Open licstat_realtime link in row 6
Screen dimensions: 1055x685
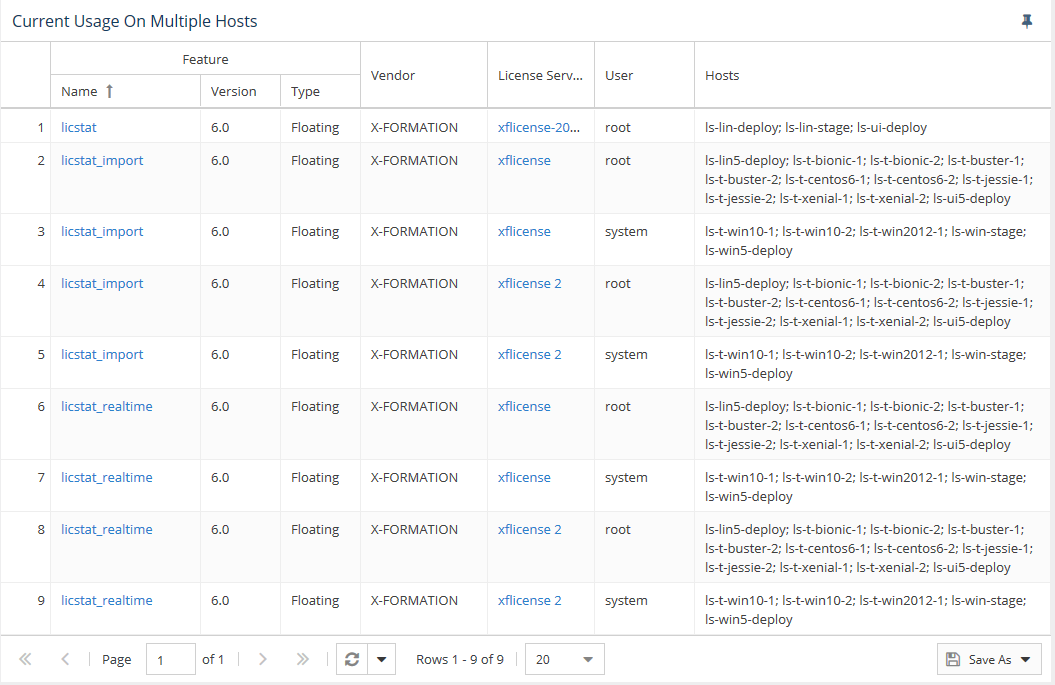point(107,406)
